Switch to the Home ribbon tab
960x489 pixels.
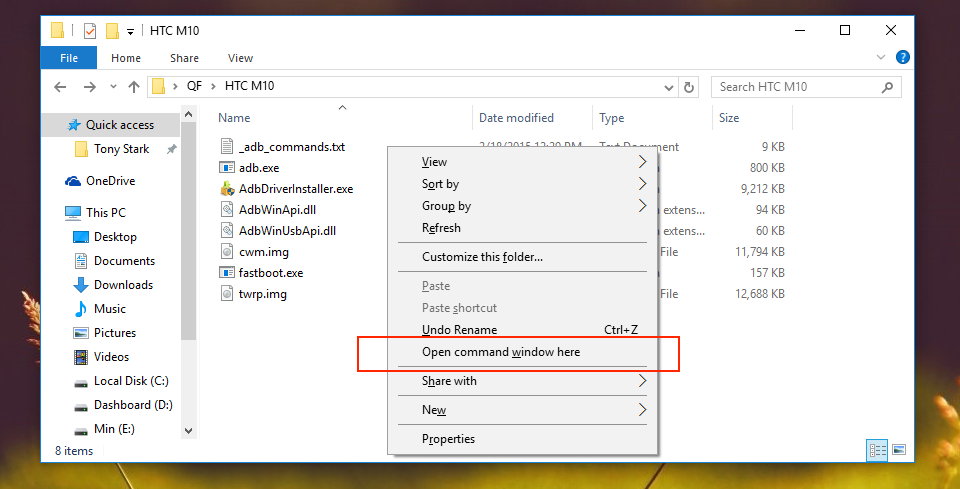pos(126,58)
